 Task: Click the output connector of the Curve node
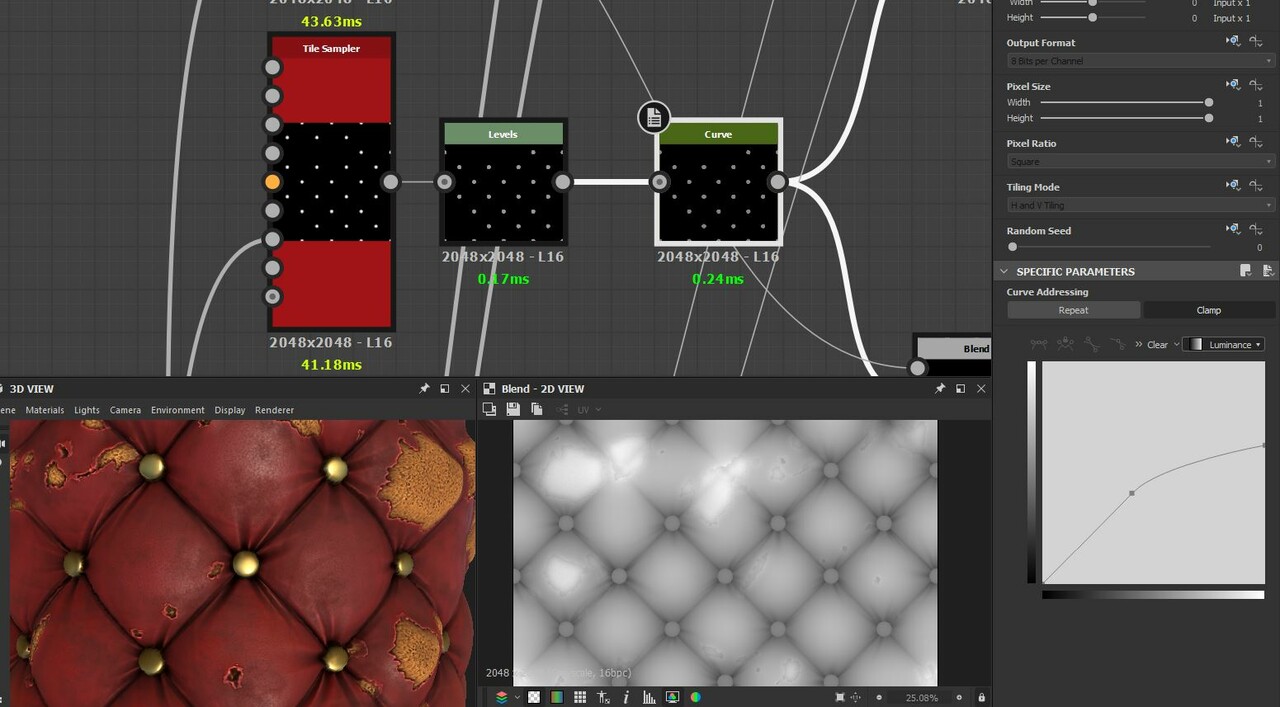[x=777, y=181]
